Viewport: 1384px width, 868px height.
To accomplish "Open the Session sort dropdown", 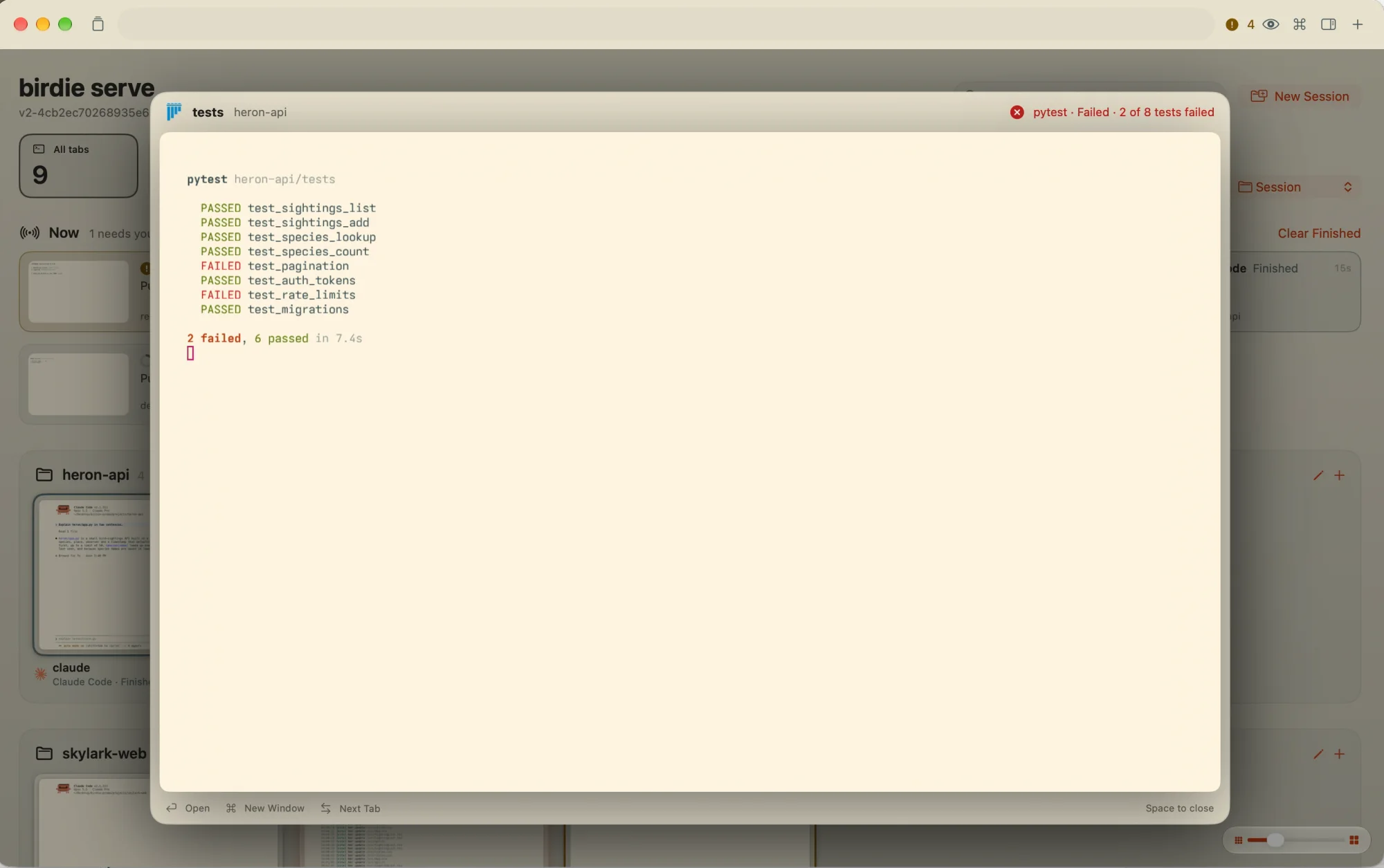I will click(x=1295, y=187).
